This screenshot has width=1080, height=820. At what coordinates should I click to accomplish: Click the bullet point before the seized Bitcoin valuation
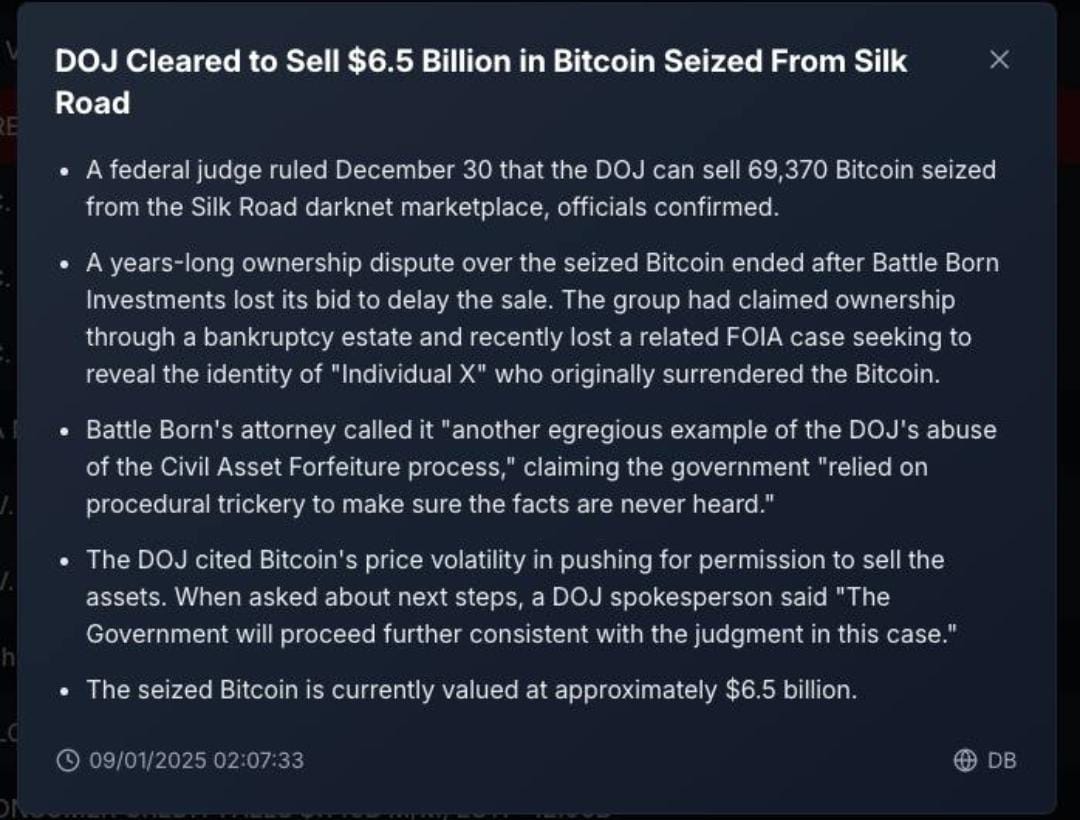point(64,691)
